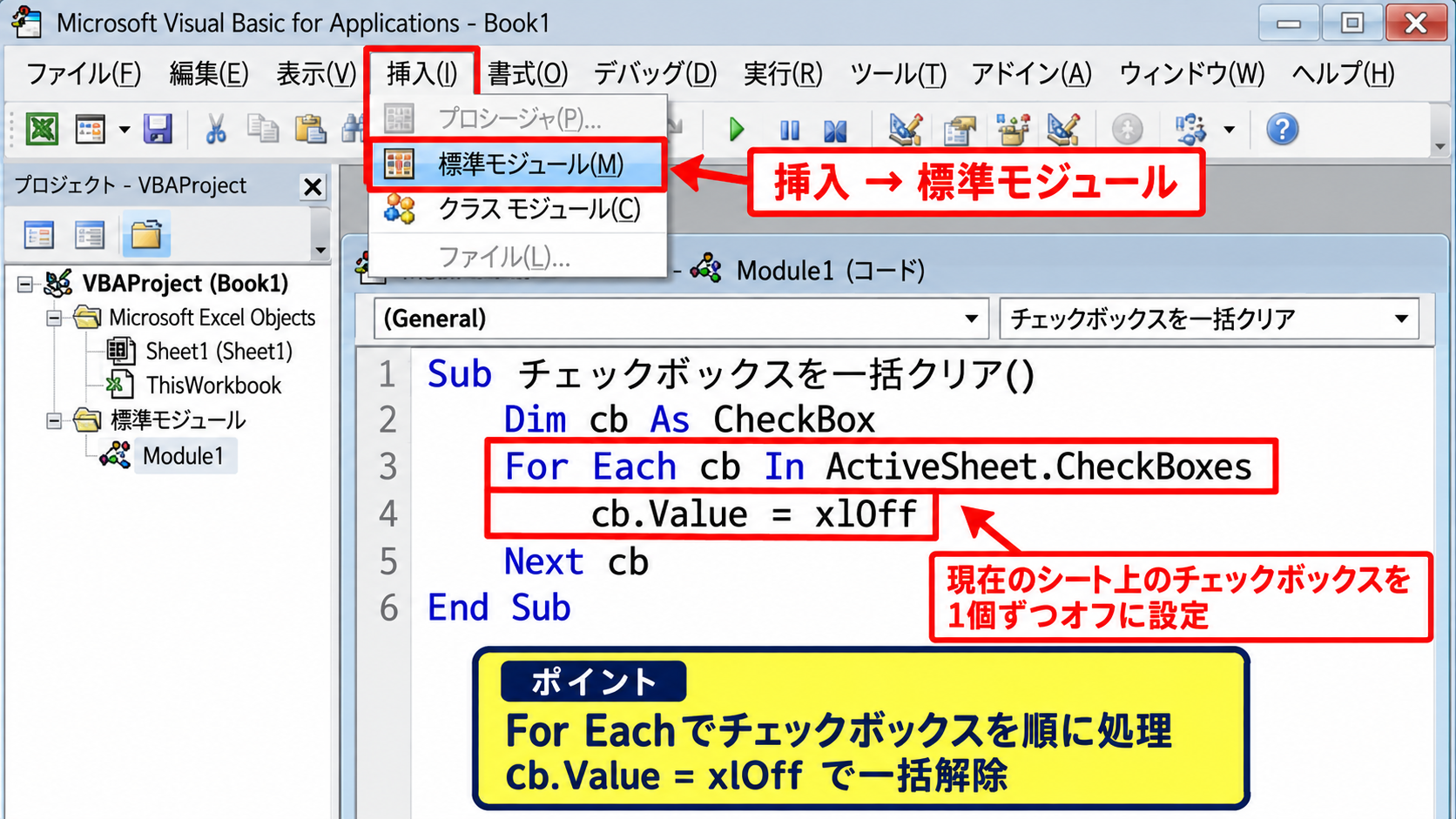Run the macro with the green play icon
1456x819 pixels.
pos(736,130)
